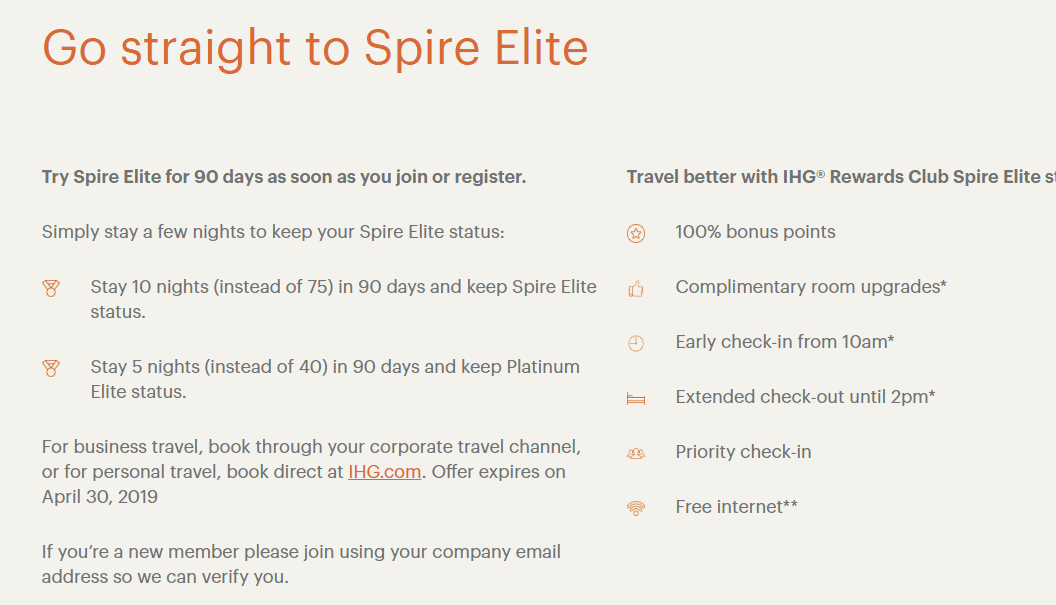Click the people icon for priority check-in

point(636,453)
